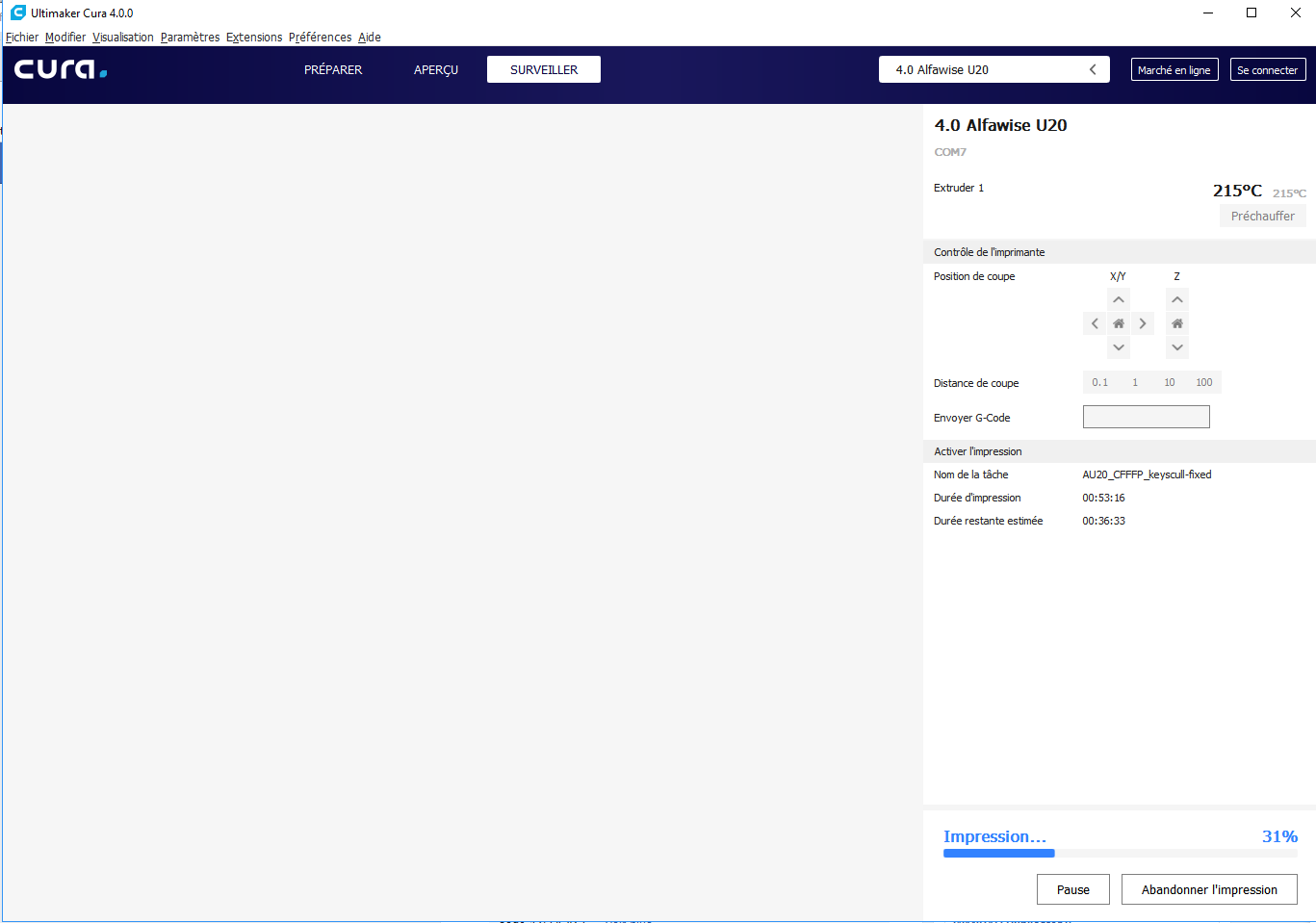Set jog distance to 100

pos(1204,382)
